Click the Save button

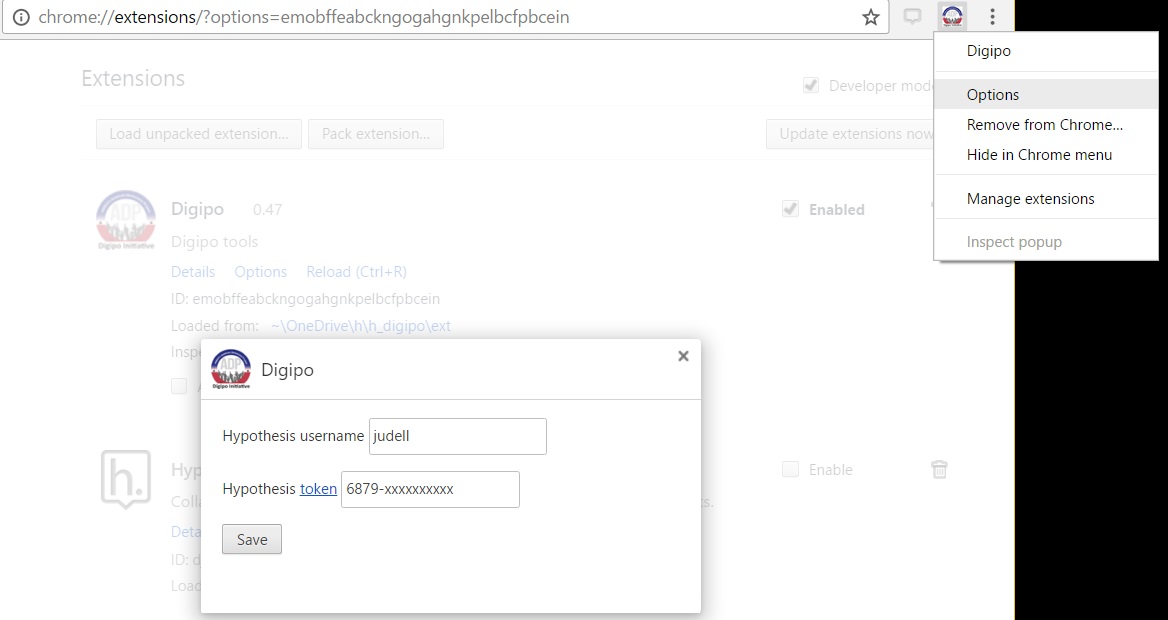[x=252, y=540]
